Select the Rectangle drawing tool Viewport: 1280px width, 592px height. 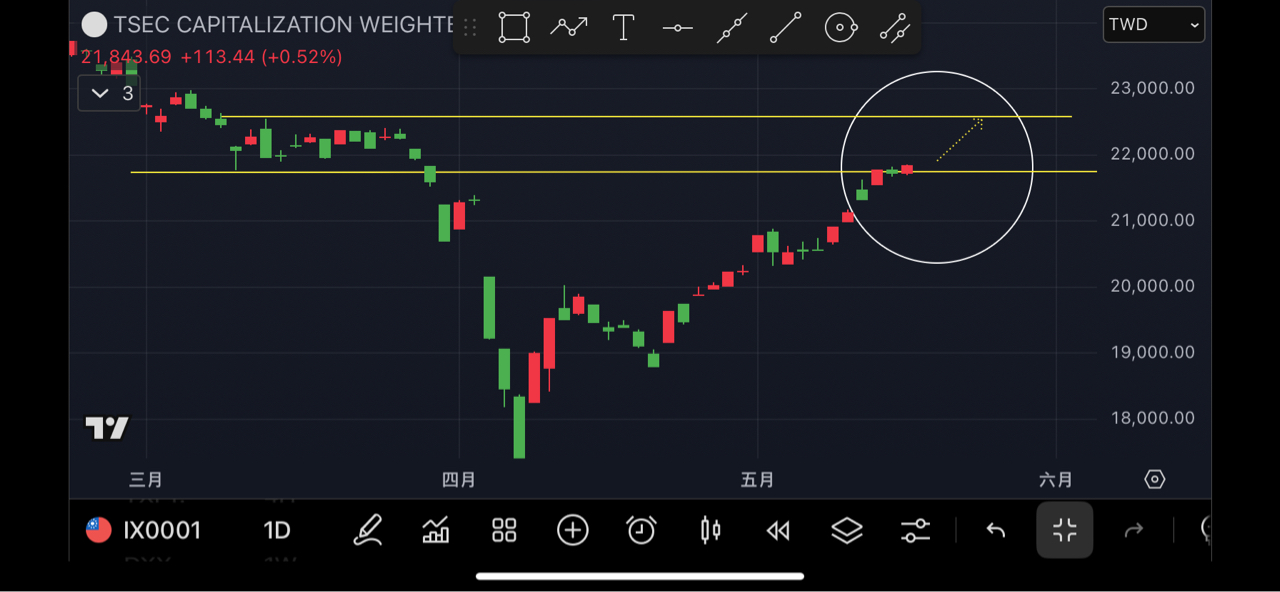(x=514, y=27)
